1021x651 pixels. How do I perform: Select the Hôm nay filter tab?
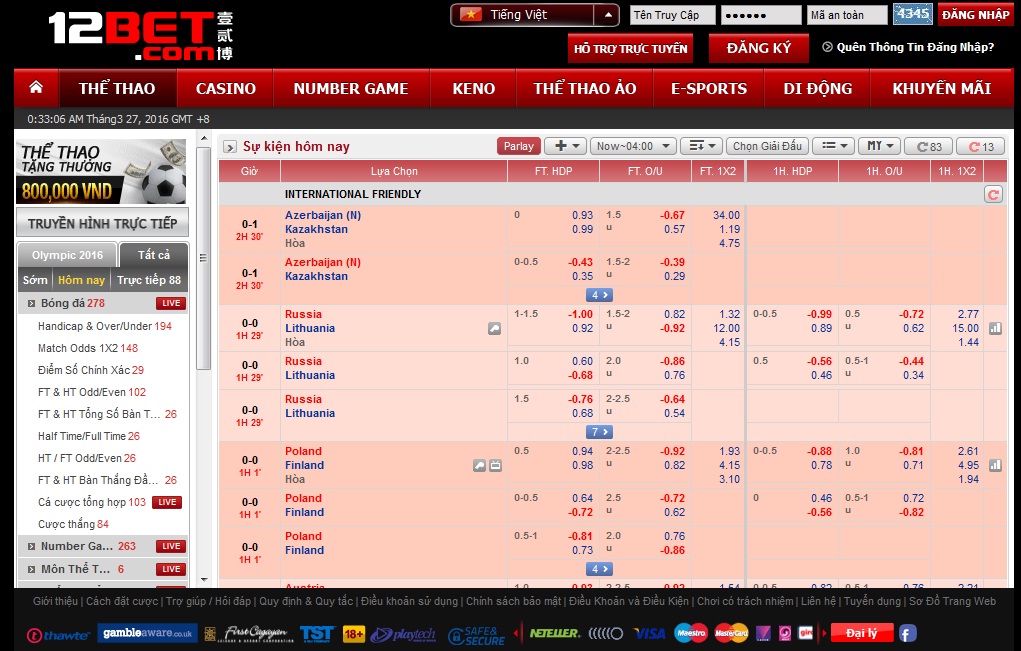[81, 280]
